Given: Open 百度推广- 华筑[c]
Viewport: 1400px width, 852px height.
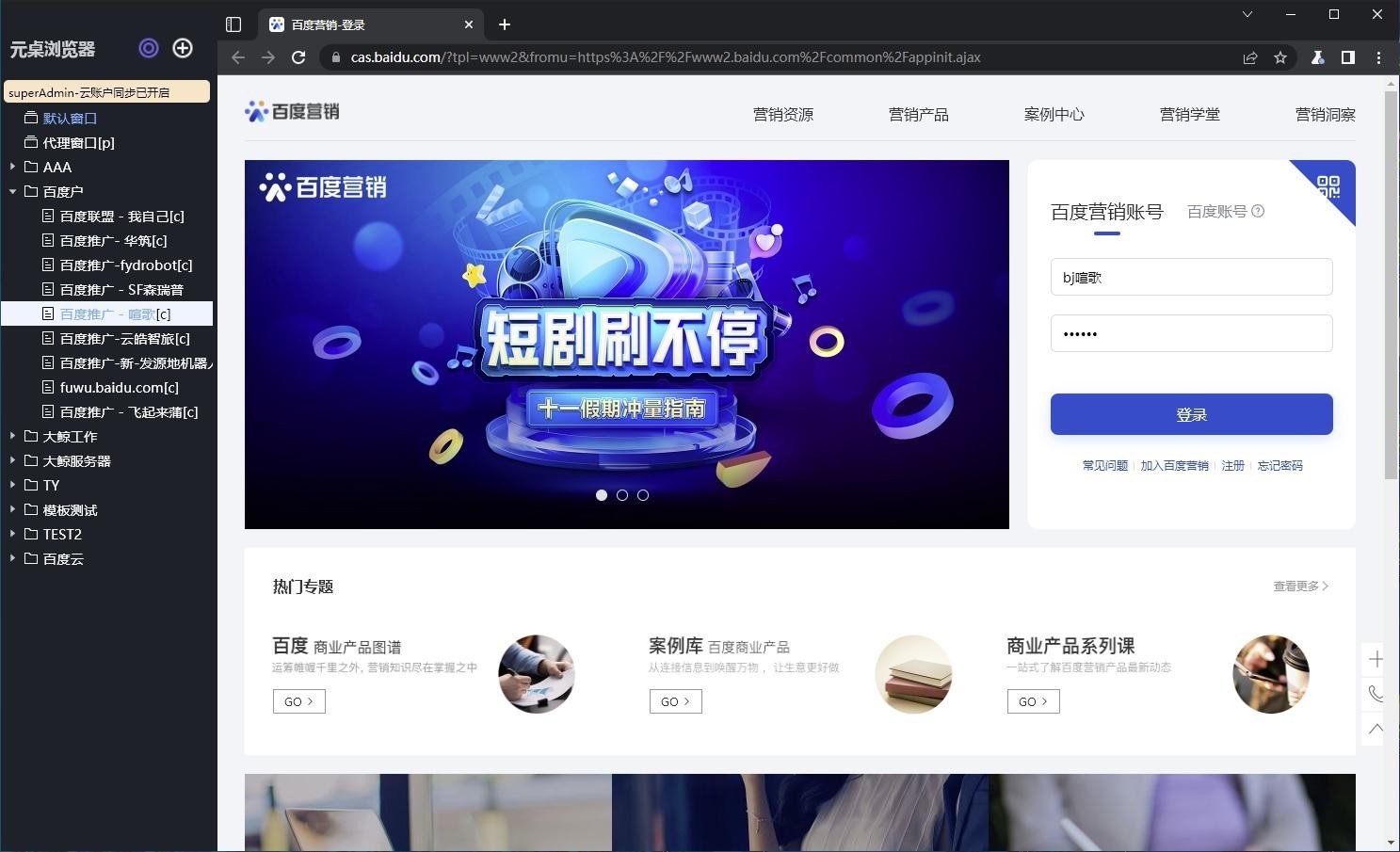Looking at the screenshot, I should click(x=113, y=240).
